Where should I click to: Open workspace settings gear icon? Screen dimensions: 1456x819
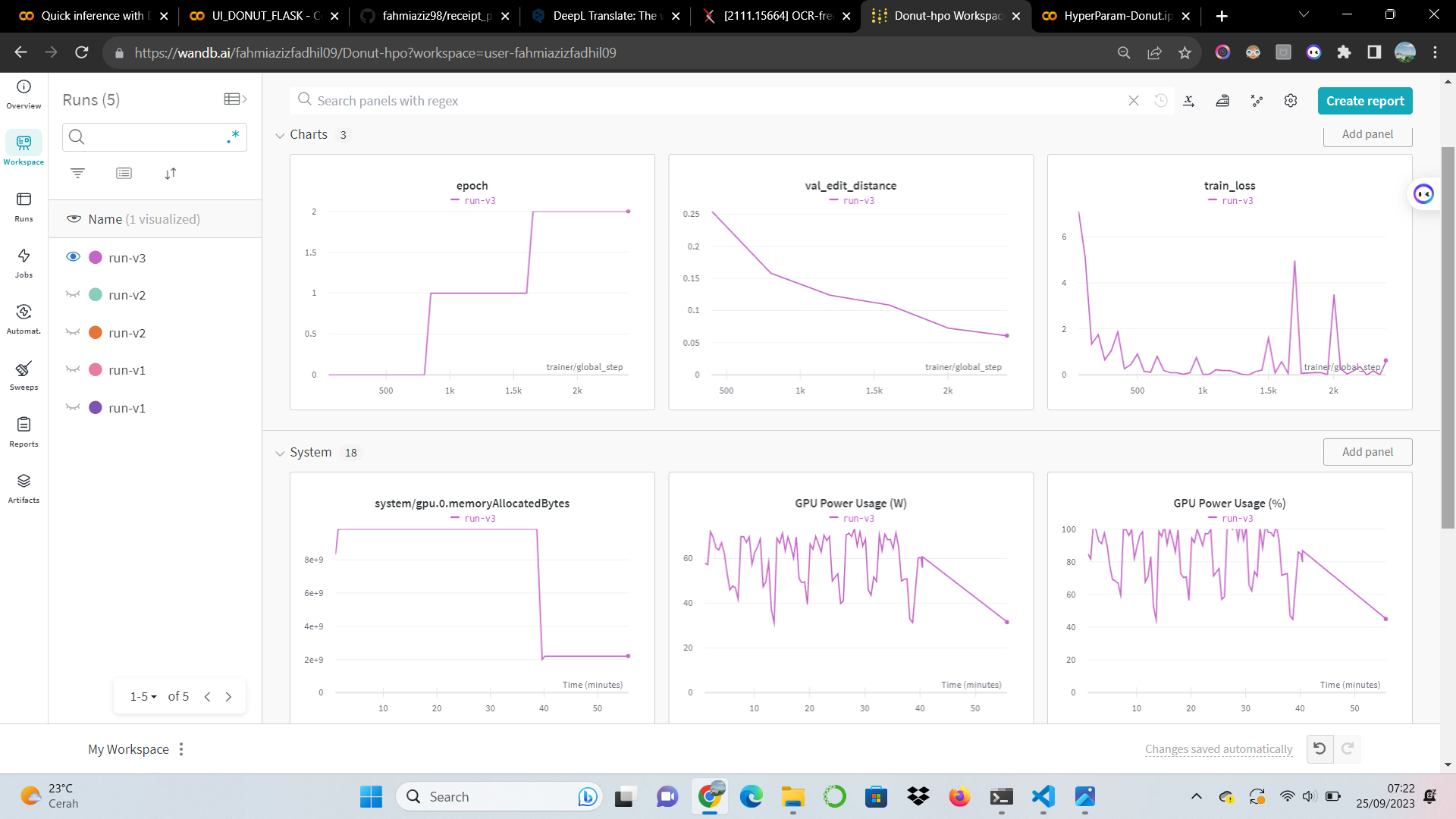pyautogui.click(x=1291, y=101)
